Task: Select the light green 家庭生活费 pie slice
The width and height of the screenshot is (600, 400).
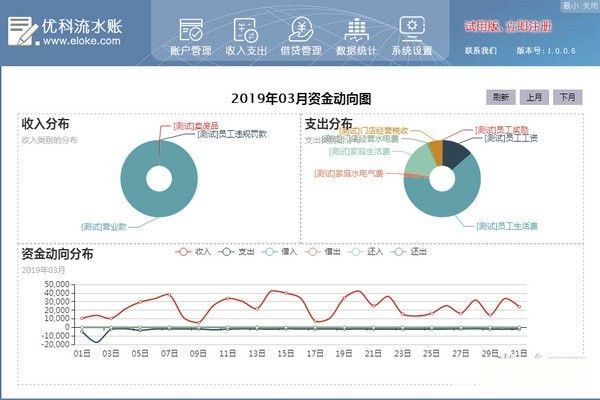Action: 420,161
